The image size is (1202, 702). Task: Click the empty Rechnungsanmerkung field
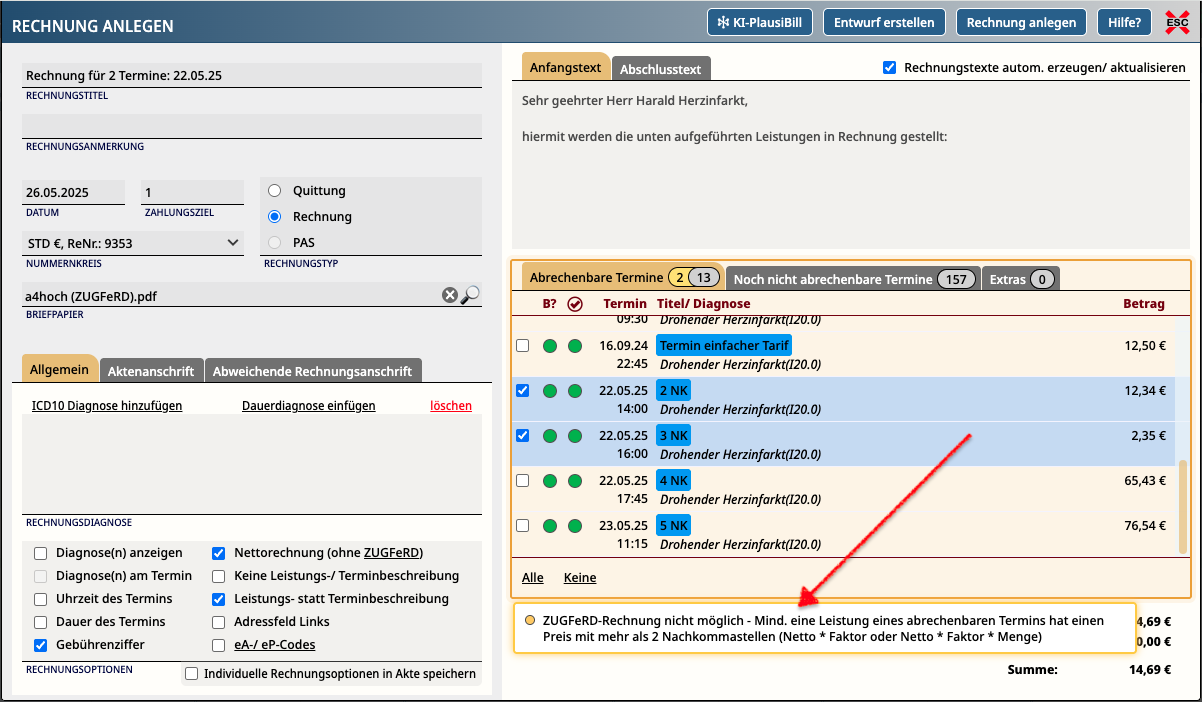click(252, 126)
